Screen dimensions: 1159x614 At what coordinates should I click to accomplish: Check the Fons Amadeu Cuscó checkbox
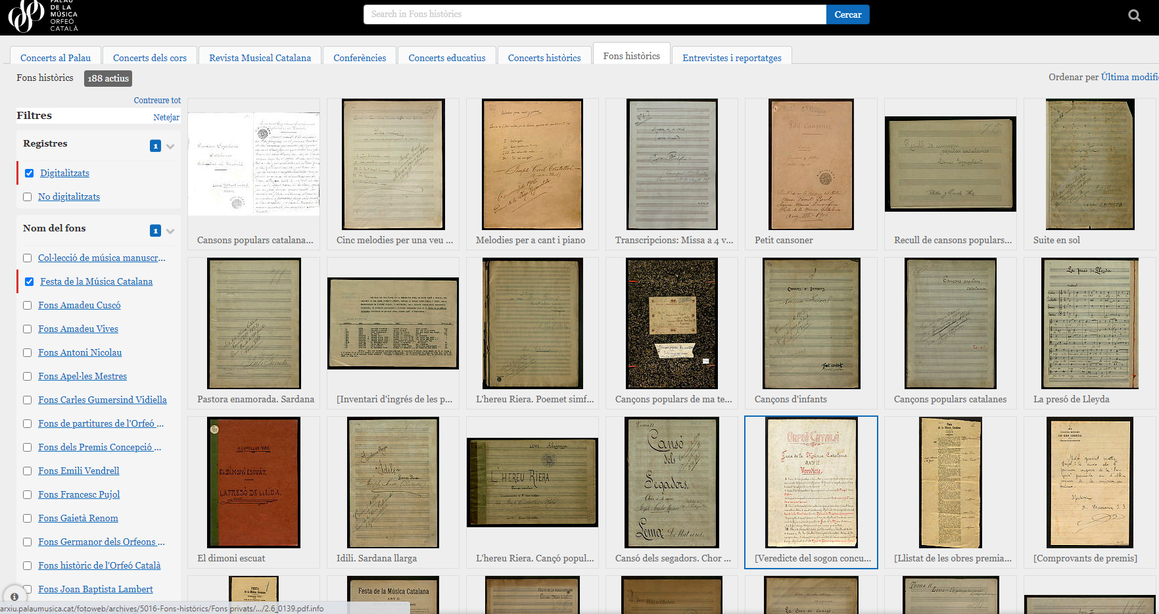coord(27,305)
